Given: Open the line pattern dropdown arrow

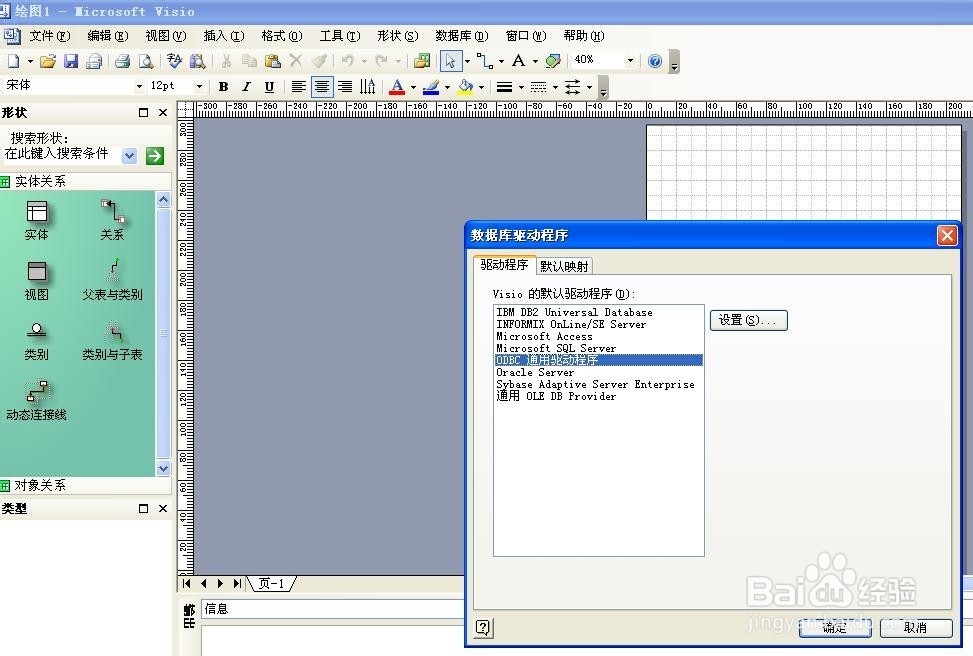Looking at the screenshot, I should (555, 87).
